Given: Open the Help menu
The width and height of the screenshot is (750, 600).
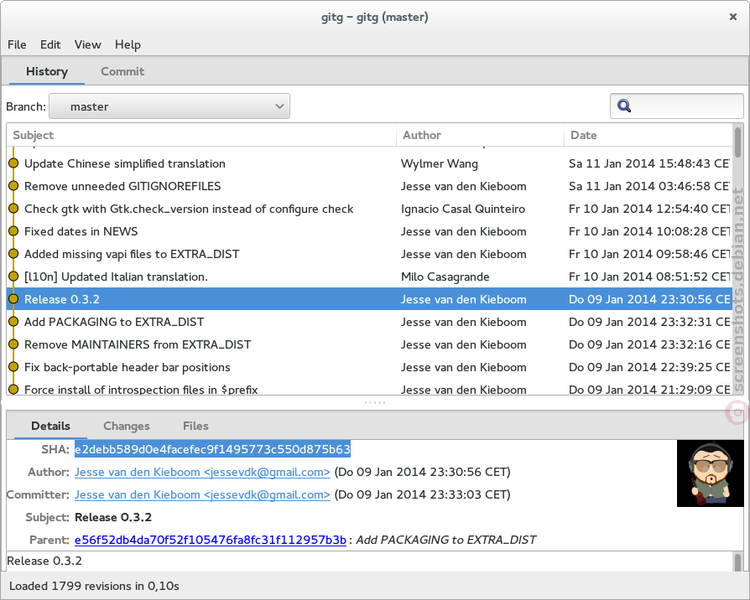Looking at the screenshot, I should click(128, 44).
